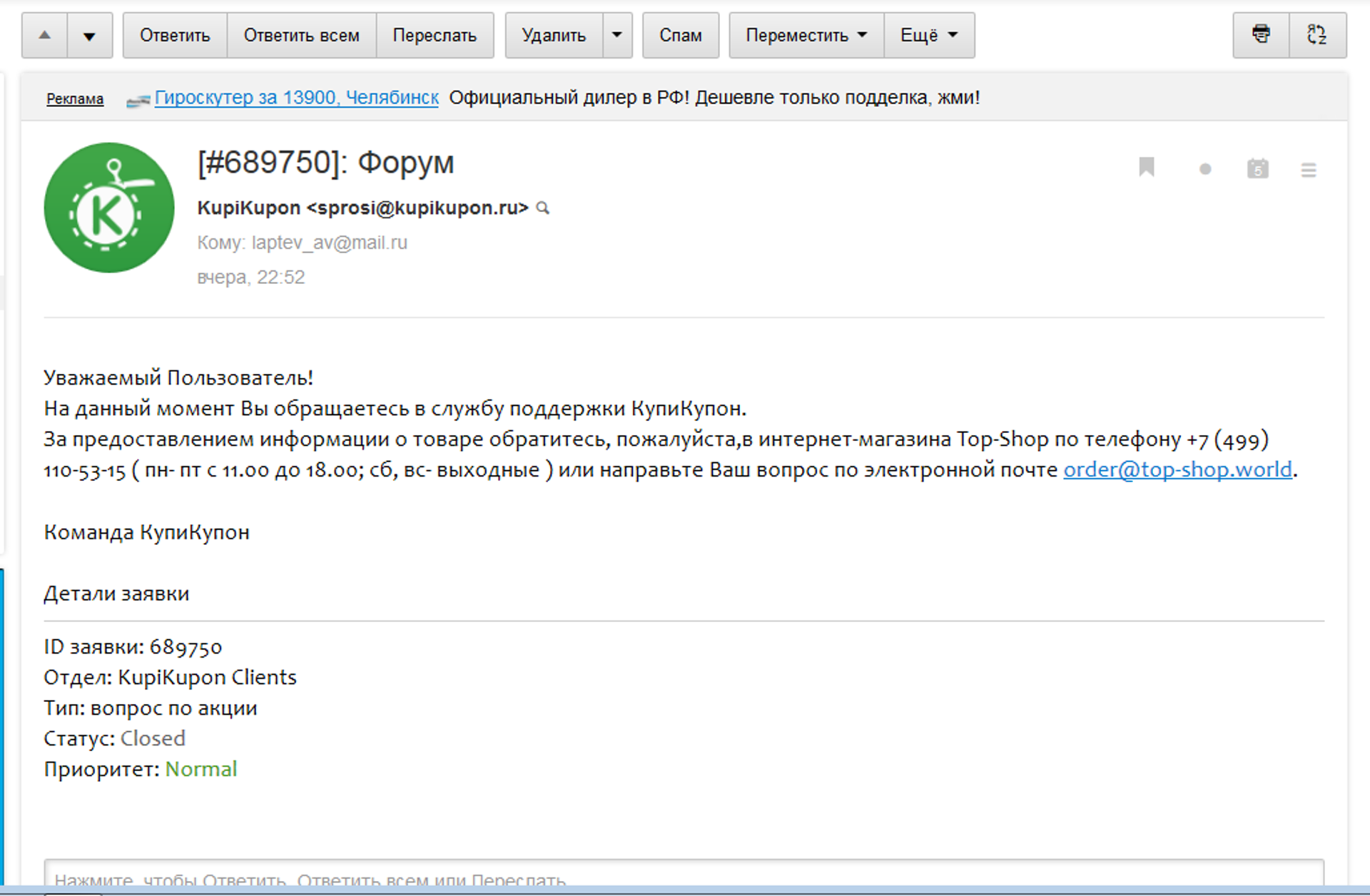
Task: Click the date вчера, 22:52
Action: point(251,277)
